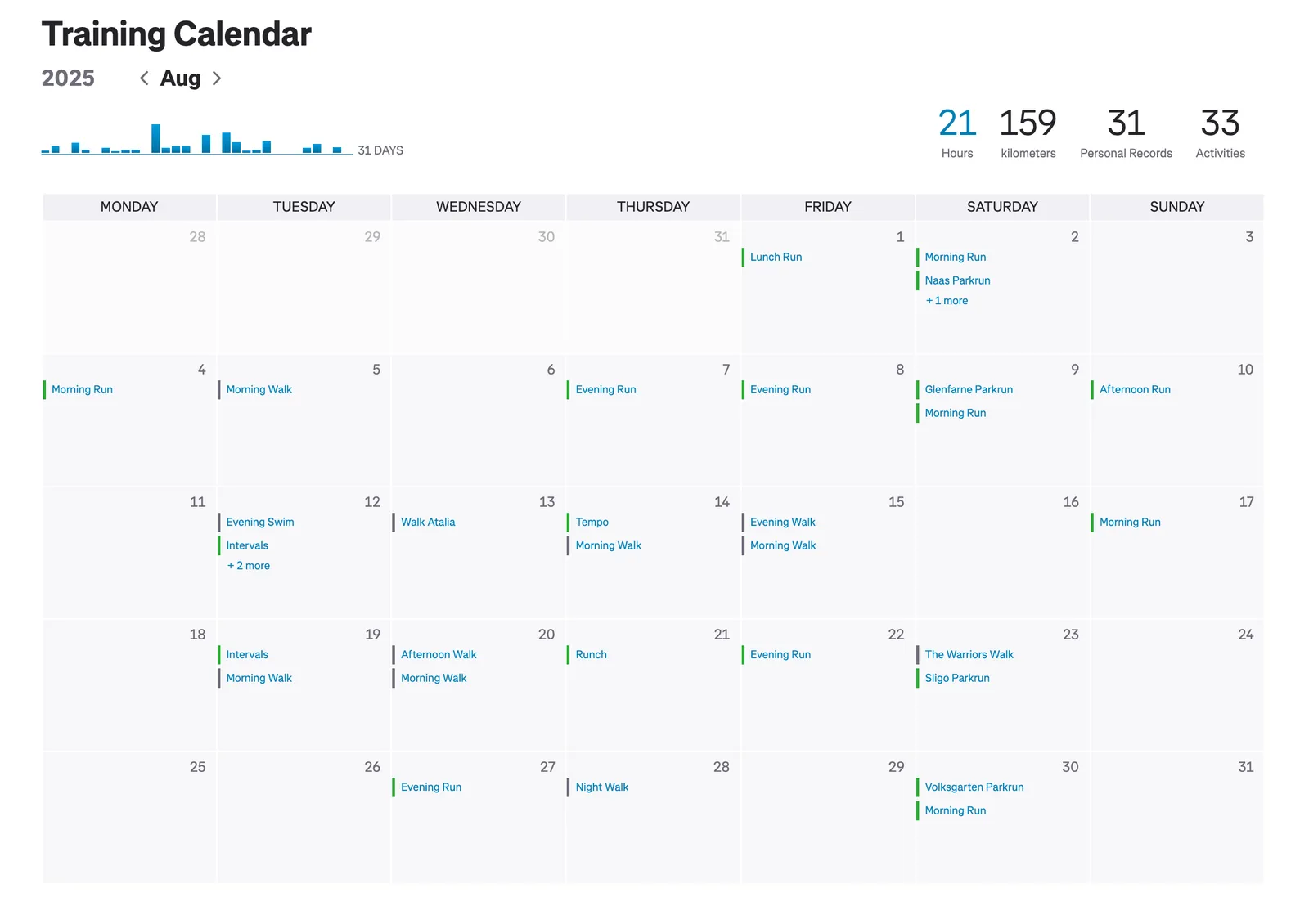
Task: Select the Hours total stat
Action: click(x=957, y=132)
